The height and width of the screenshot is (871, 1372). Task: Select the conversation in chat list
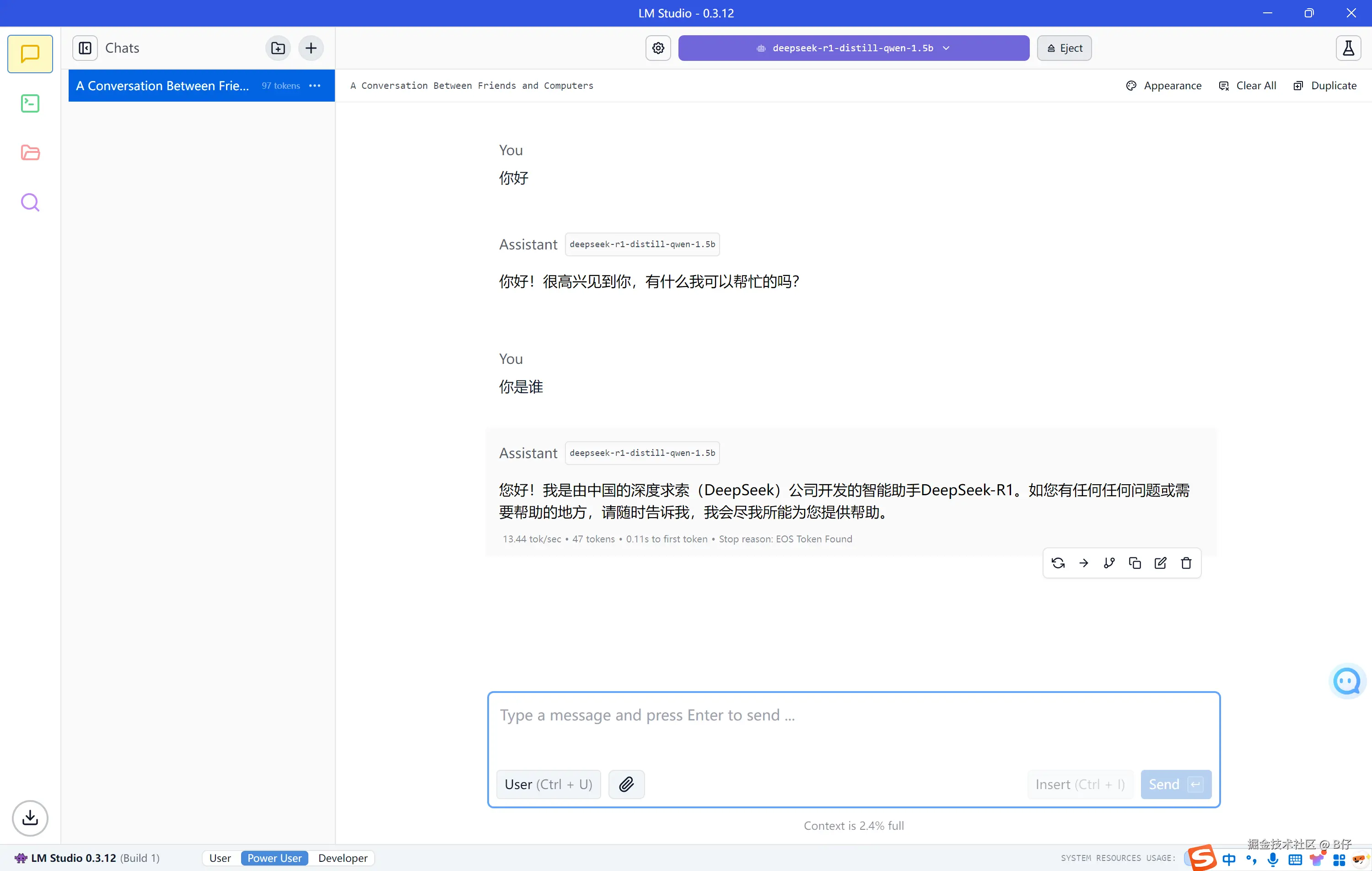[162, 86]
